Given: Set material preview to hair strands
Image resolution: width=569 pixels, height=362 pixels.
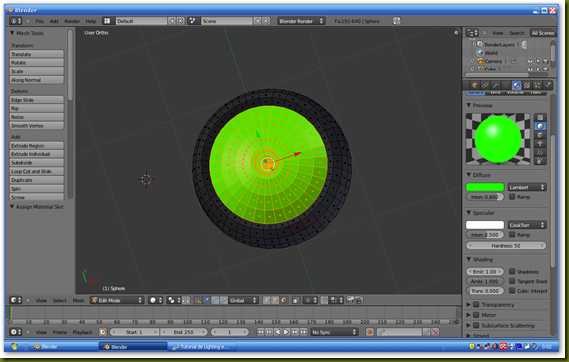Looking at the screenshot, I should click(x=540, y=152).
